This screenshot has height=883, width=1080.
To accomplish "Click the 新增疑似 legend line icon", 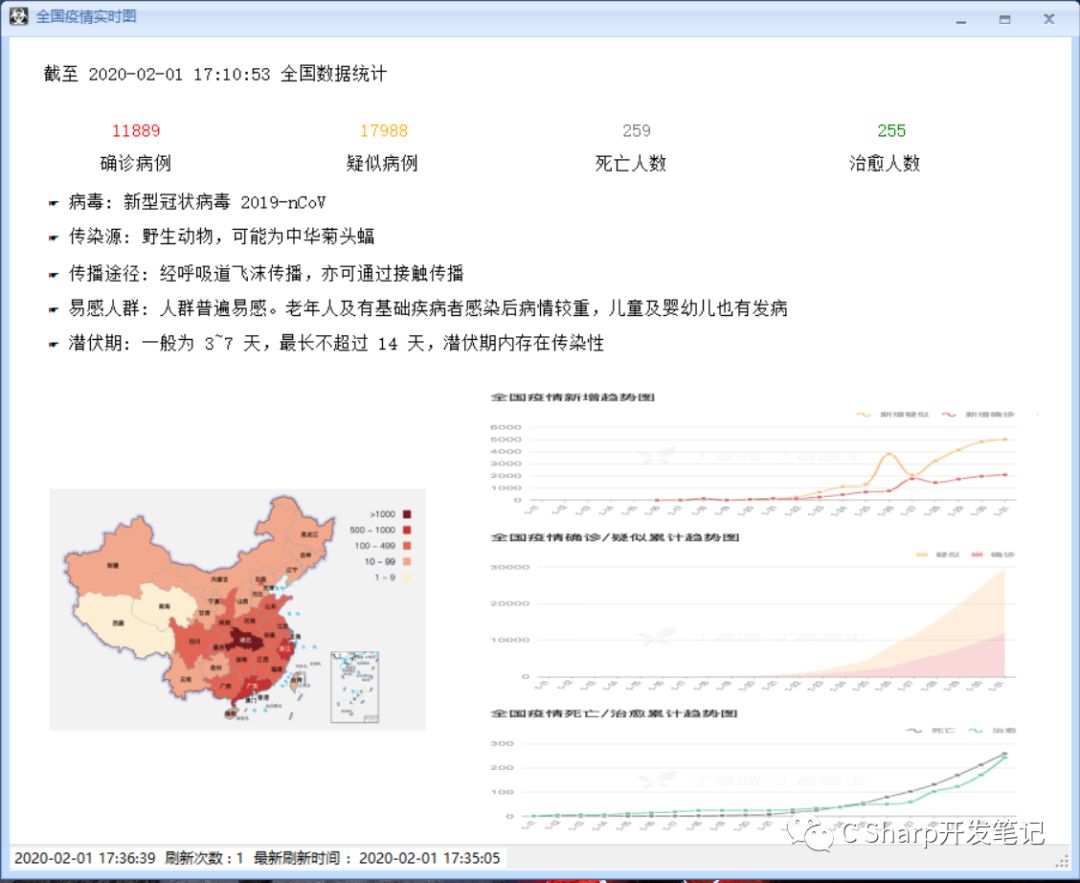I will pyautogui.click(x=865, y=414).
